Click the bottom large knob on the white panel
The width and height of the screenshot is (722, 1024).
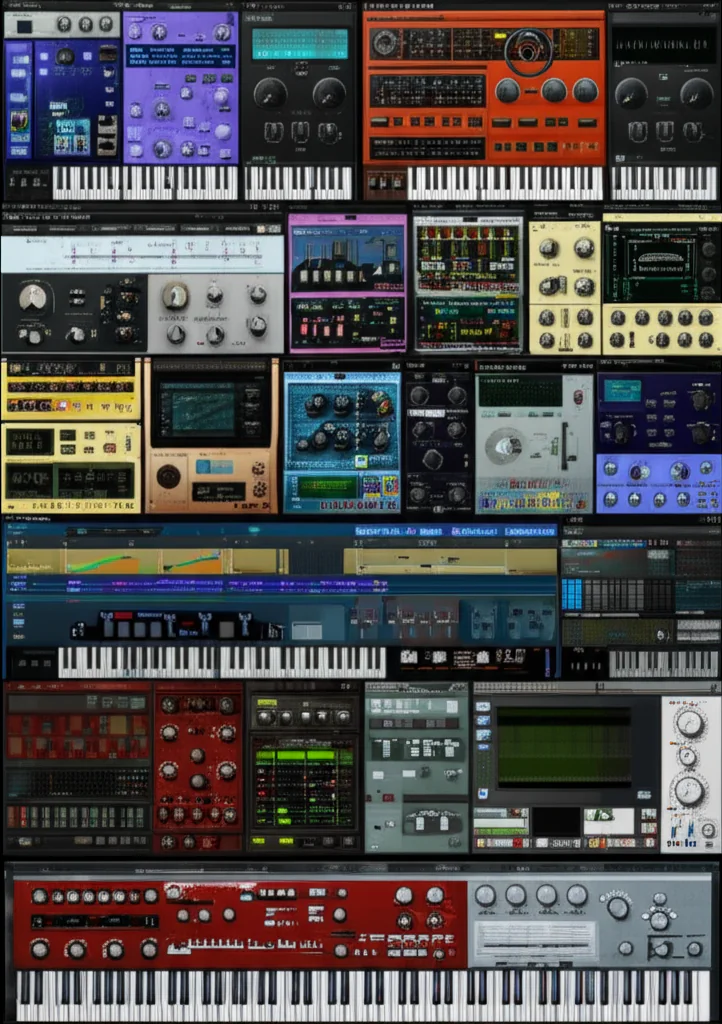[689, 791]
